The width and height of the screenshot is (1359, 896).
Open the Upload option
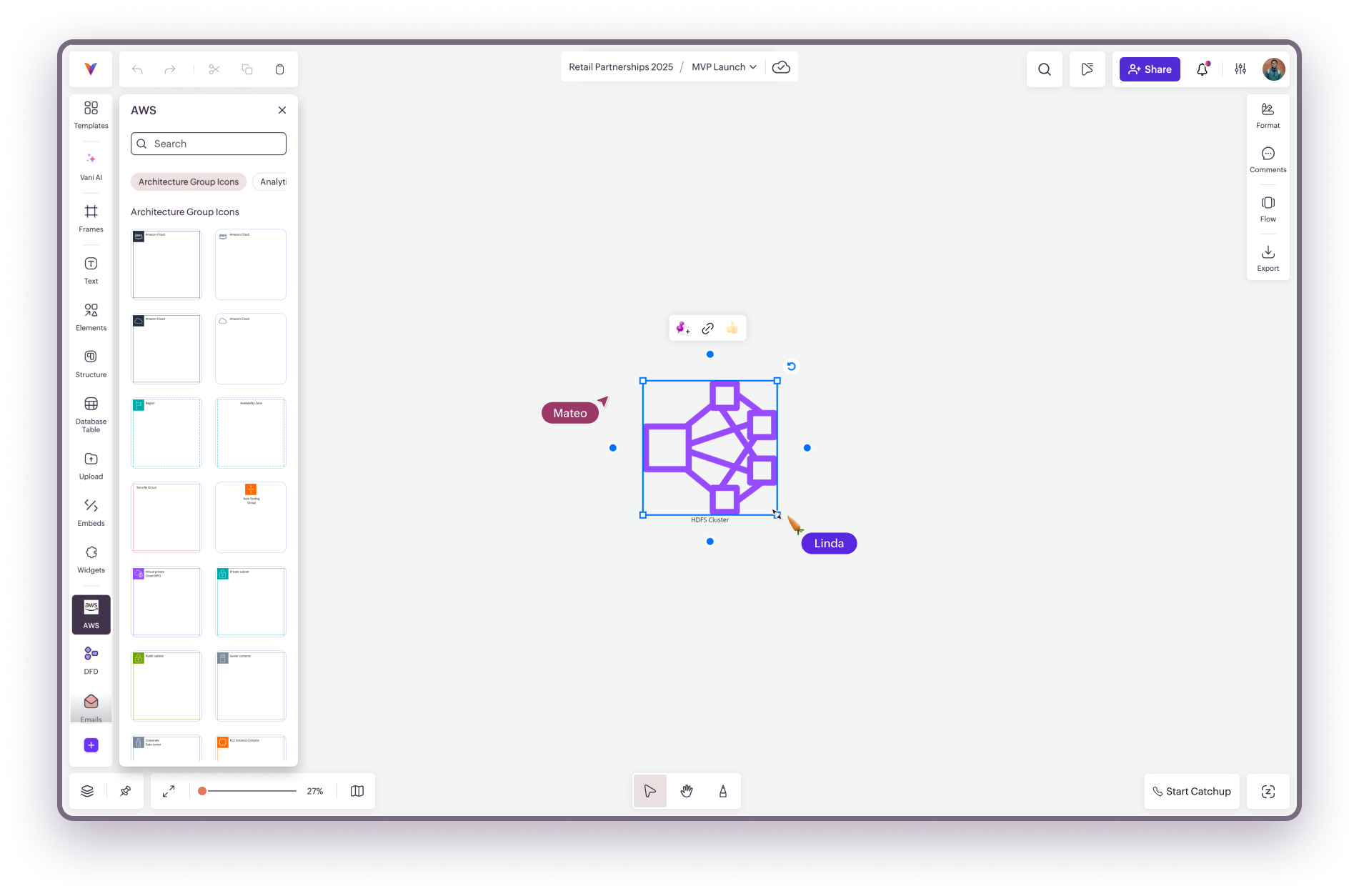(91, 466)
